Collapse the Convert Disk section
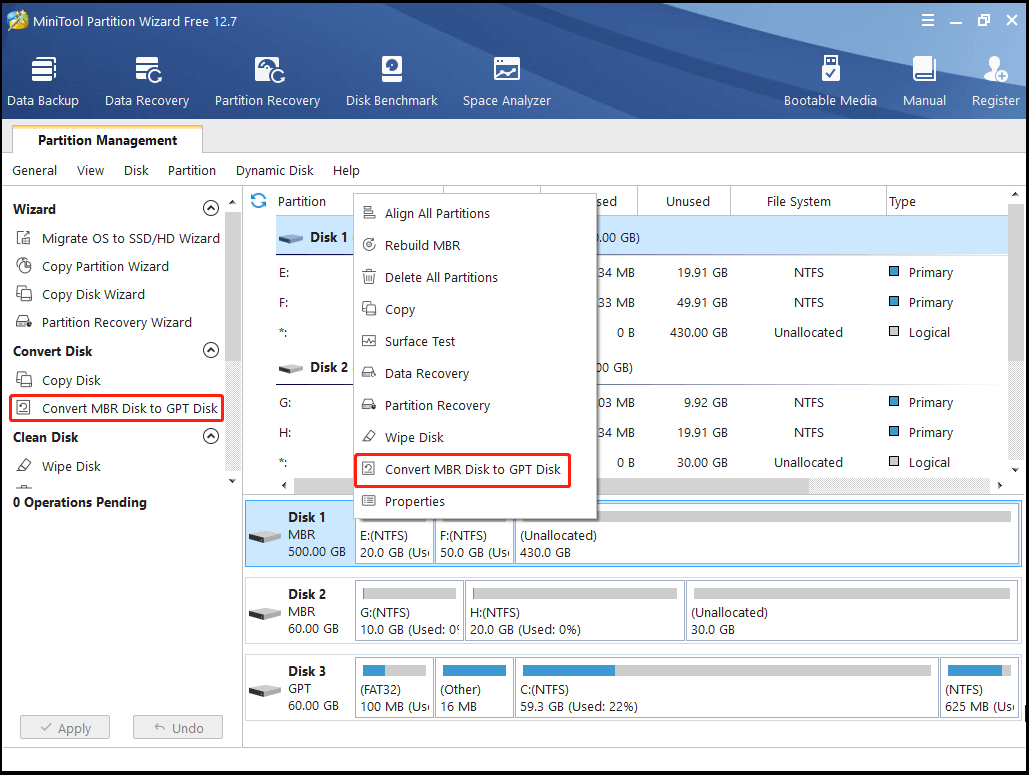Viewport: 1029px width, 775px height. point(211,350)
